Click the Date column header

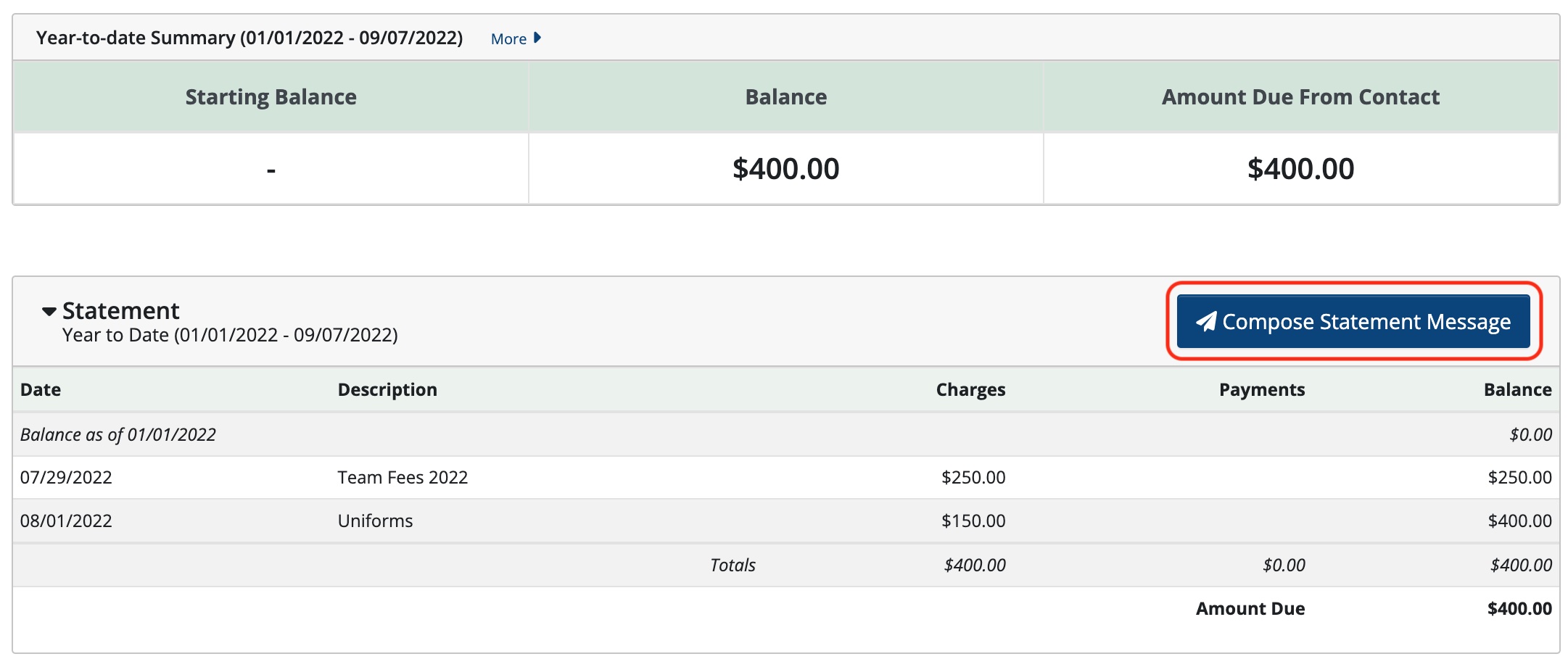point(41,389)
